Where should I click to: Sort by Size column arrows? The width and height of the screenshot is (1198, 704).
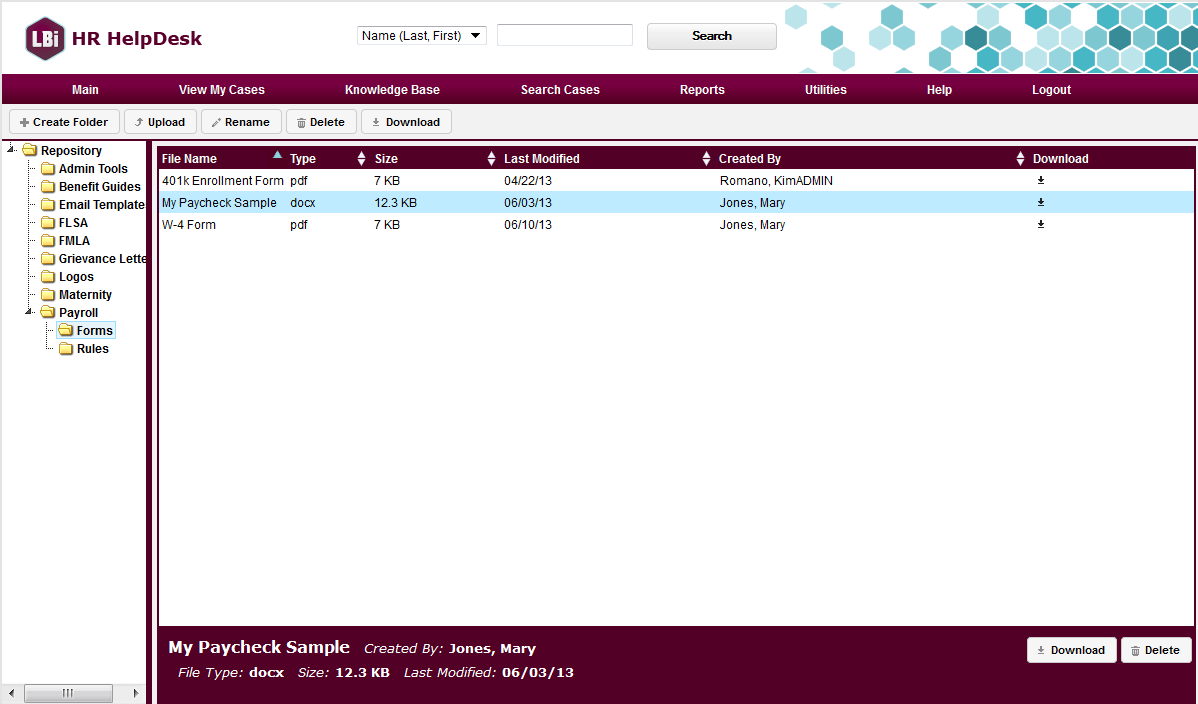tap(491, 158)
